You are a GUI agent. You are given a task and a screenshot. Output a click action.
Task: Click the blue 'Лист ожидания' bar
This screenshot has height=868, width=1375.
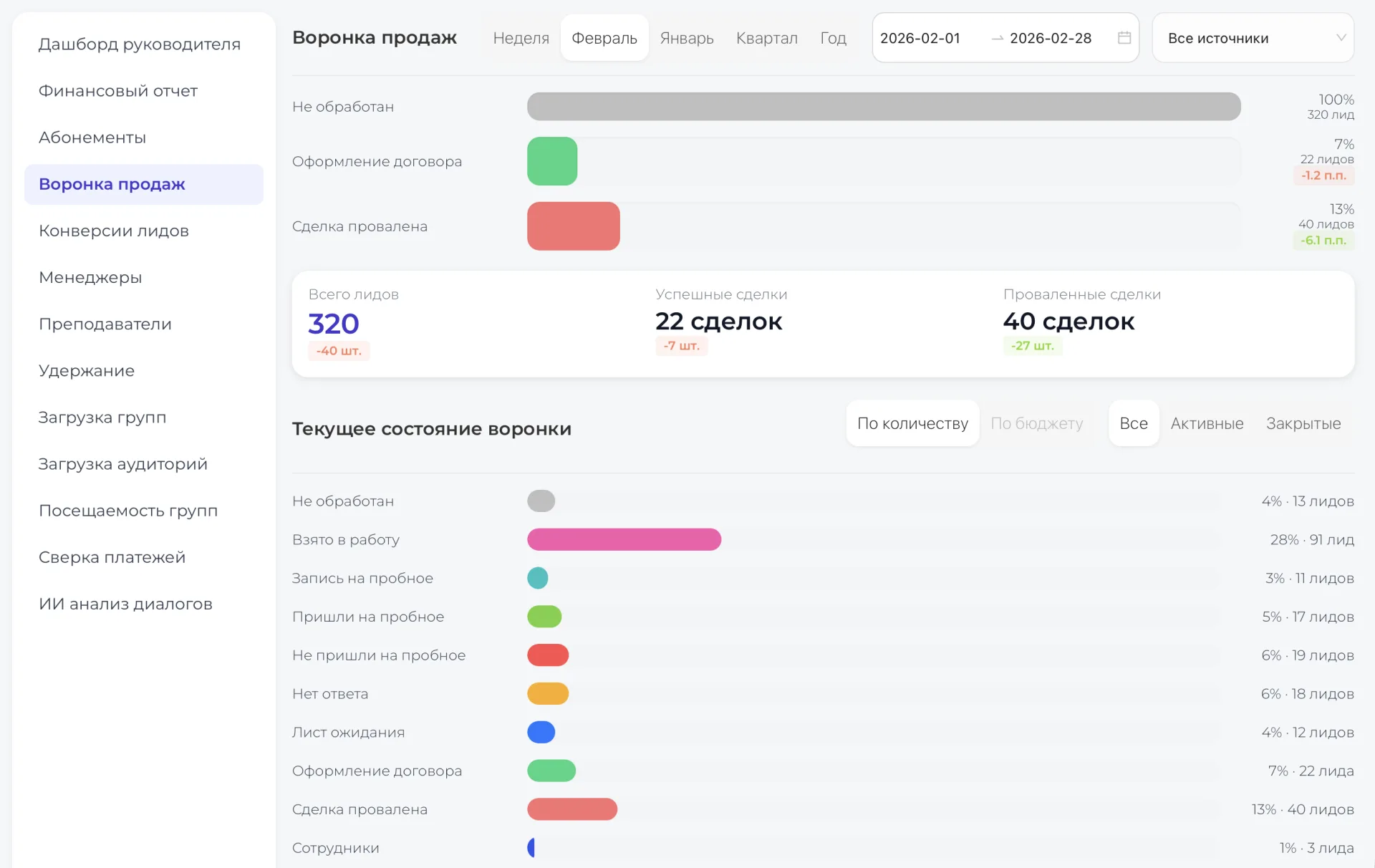click(x=541, y=732)
